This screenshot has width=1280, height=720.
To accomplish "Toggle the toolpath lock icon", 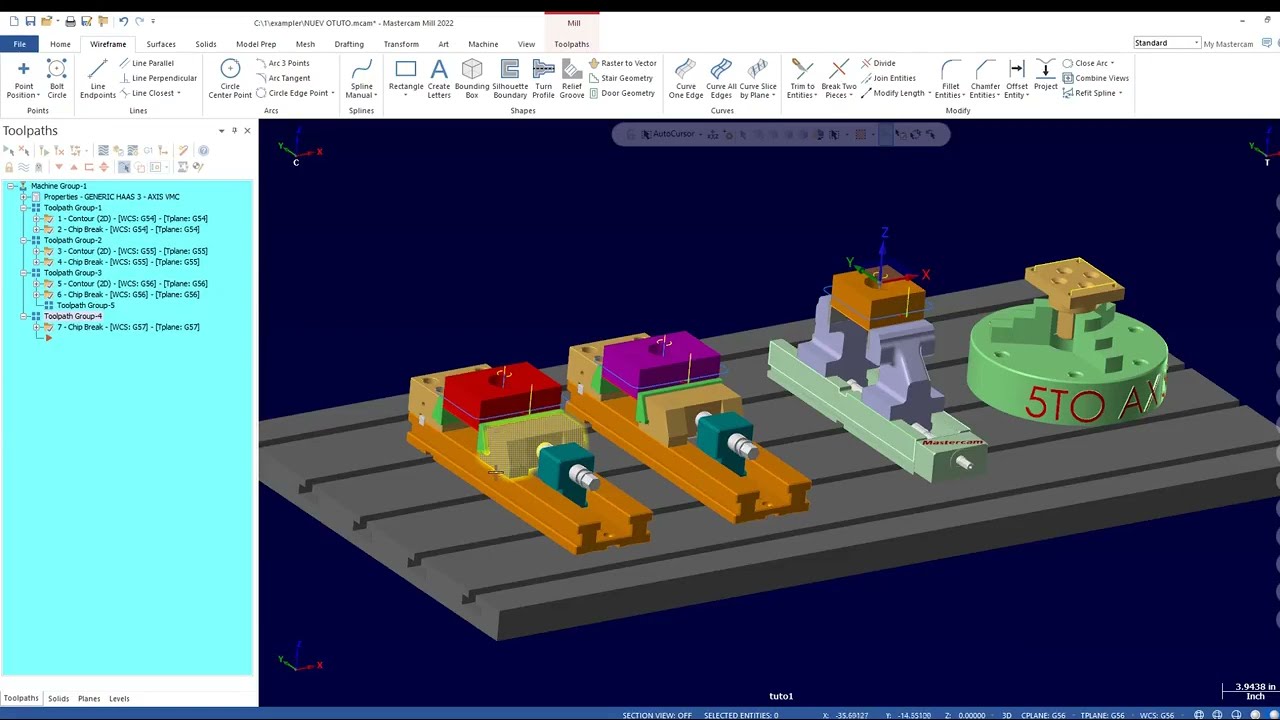I will (x=9, y=167).
